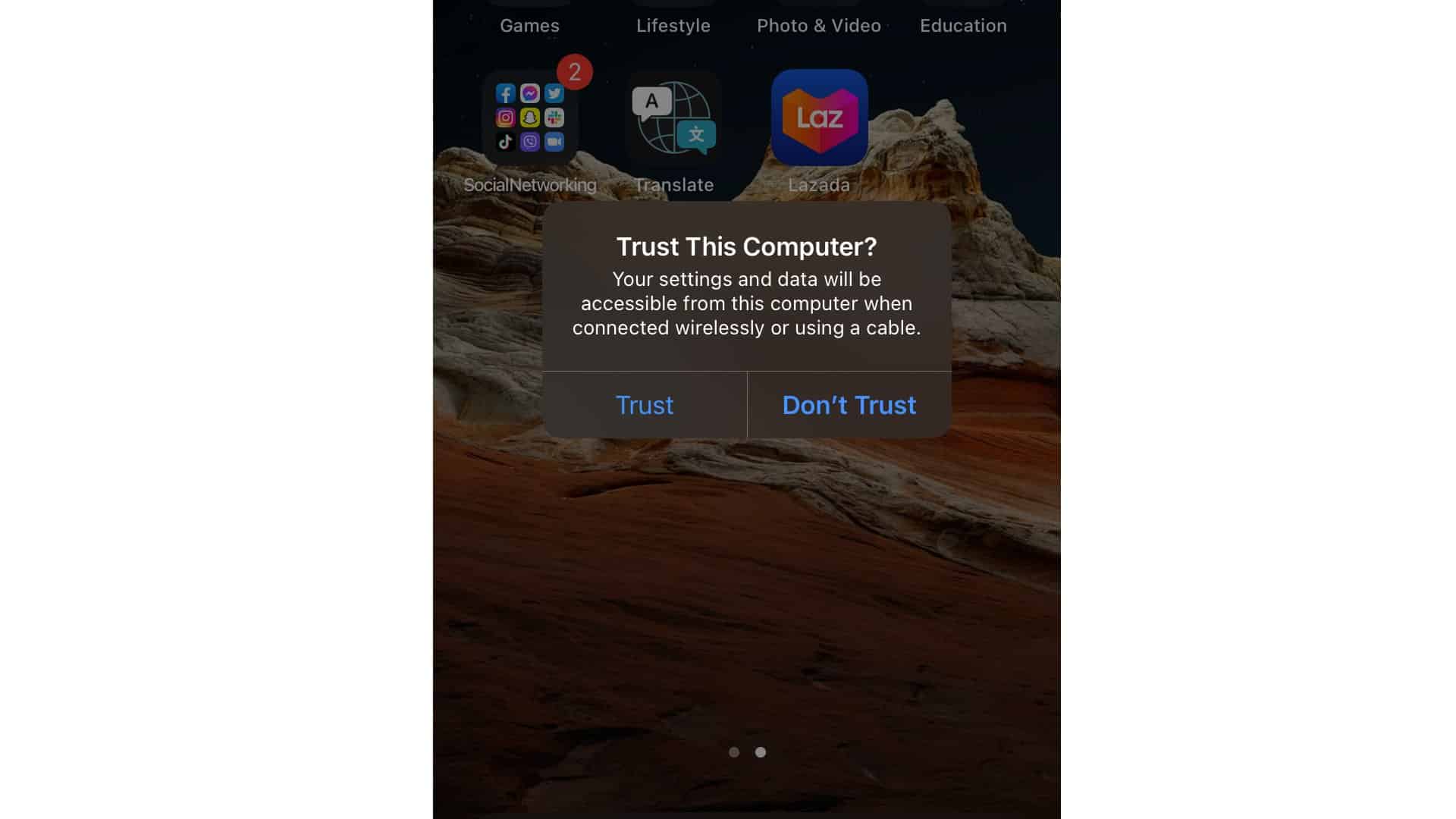Open Facebook from SocialNetworking folder

pos(505,93)
